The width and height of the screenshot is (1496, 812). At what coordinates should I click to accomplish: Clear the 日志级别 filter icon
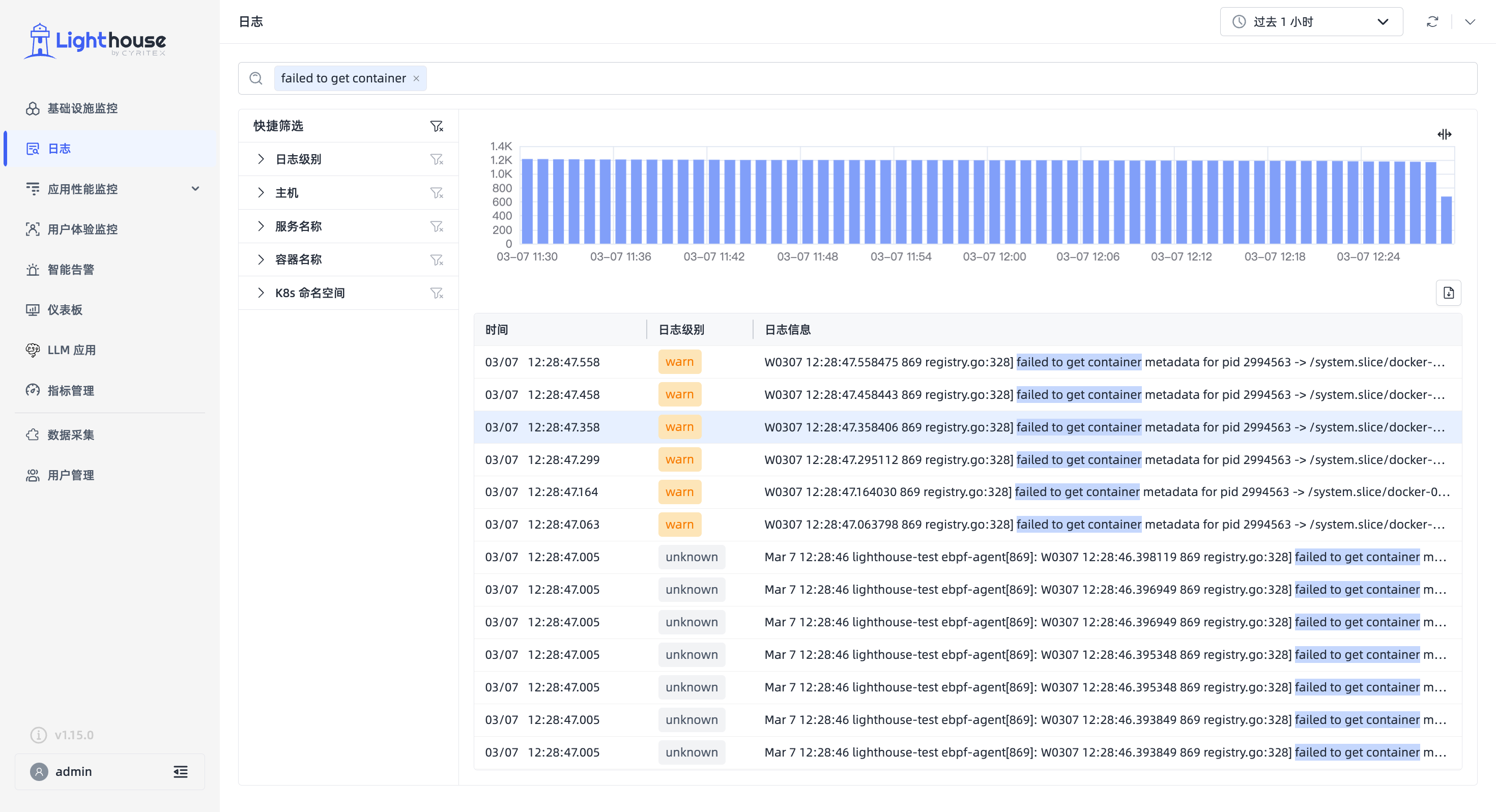(x=436, y=159)
